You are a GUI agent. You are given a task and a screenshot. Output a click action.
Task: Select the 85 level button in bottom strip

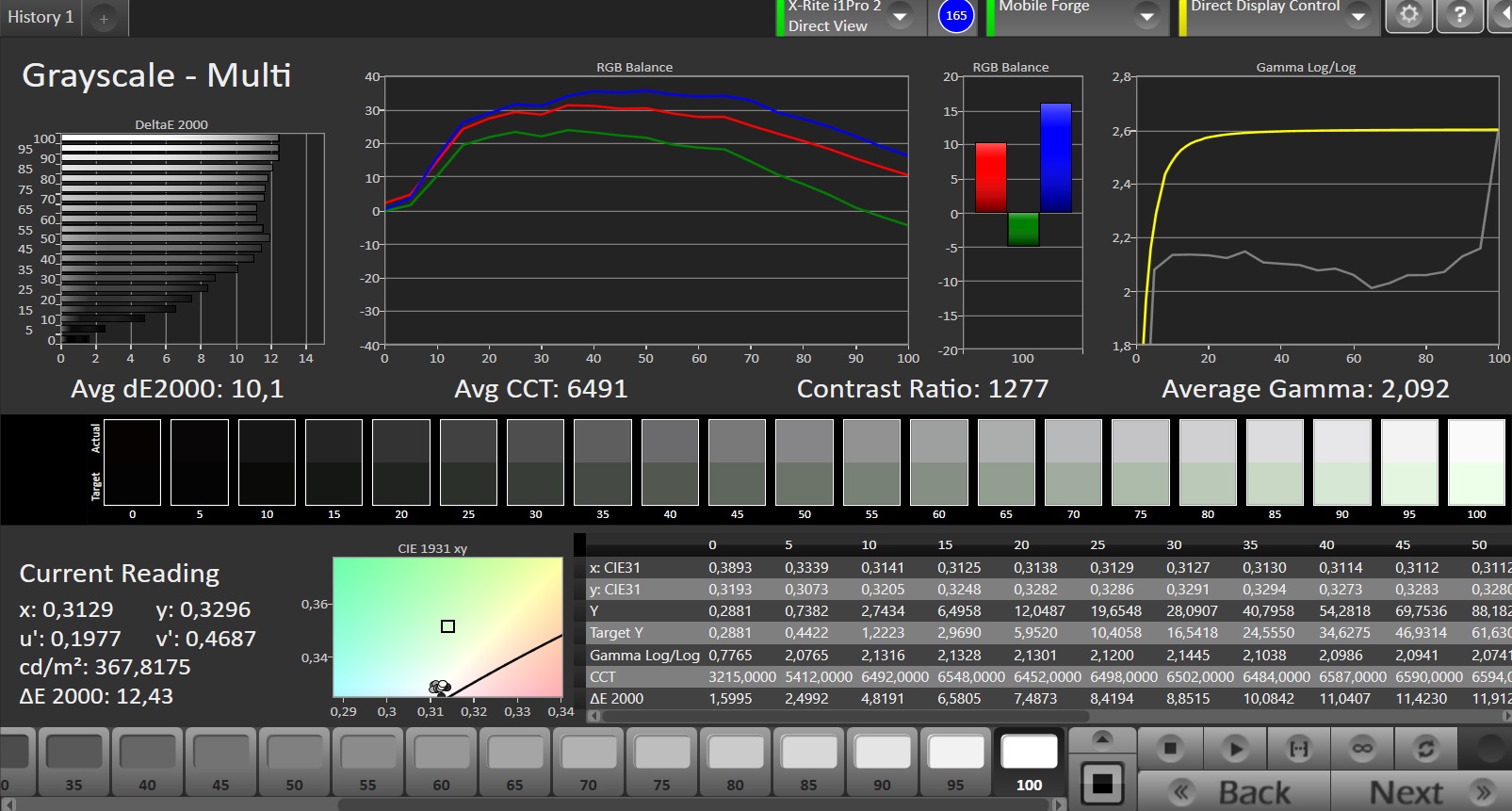tap(808, 762)
